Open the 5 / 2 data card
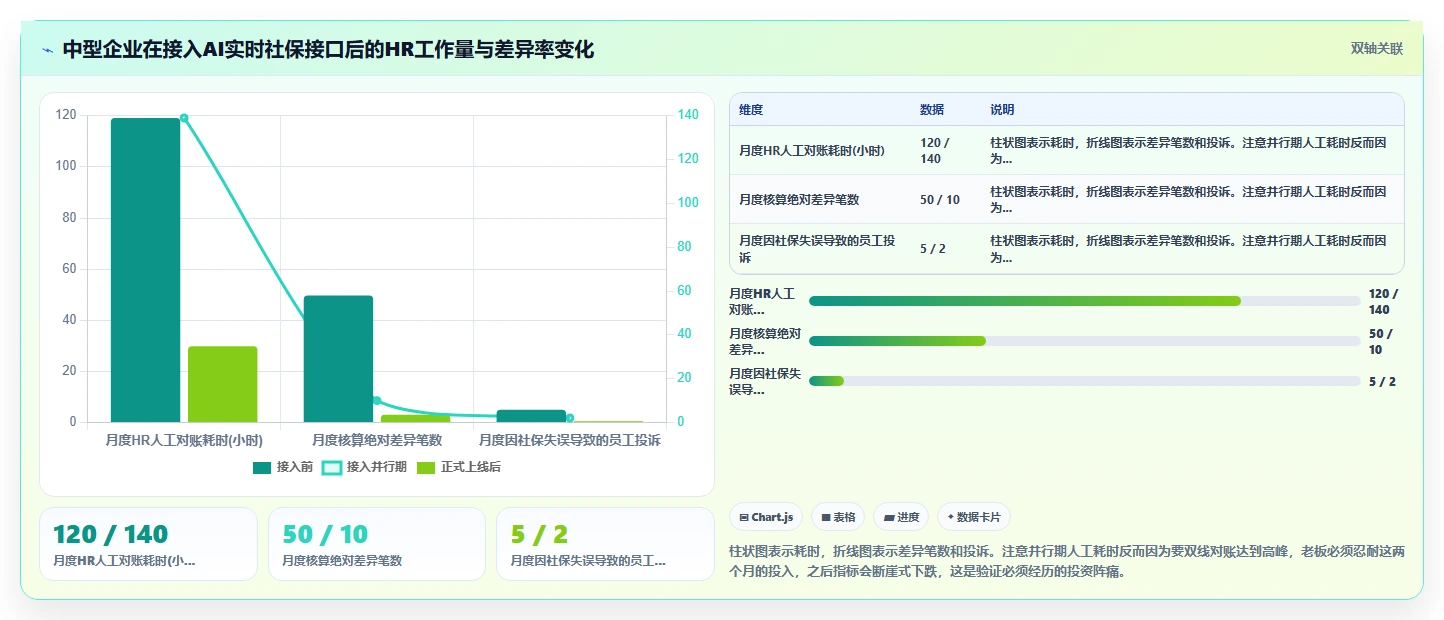 605,544
